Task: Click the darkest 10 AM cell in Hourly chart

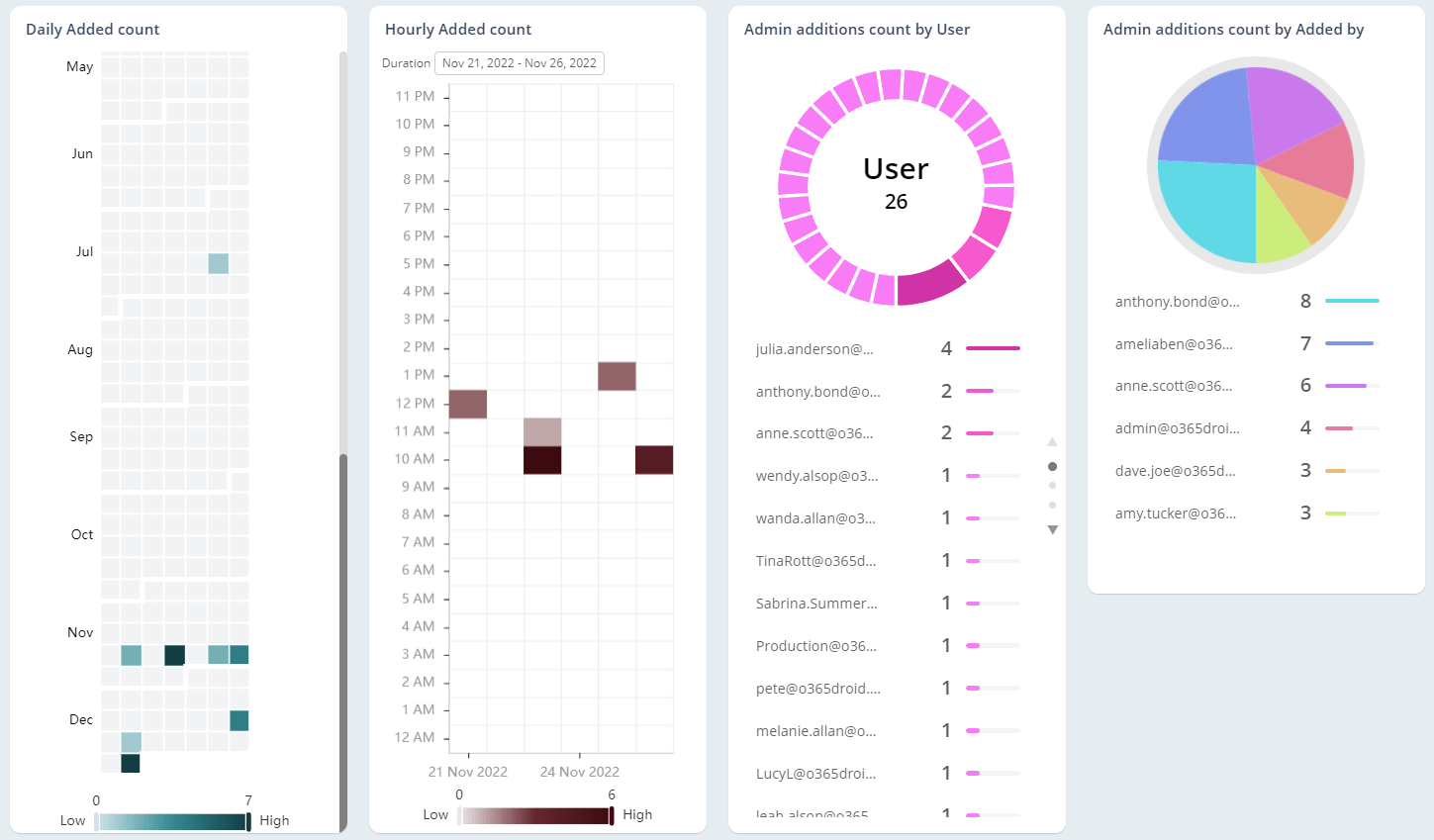Action: pyautogui.click(x=542, y=459)
